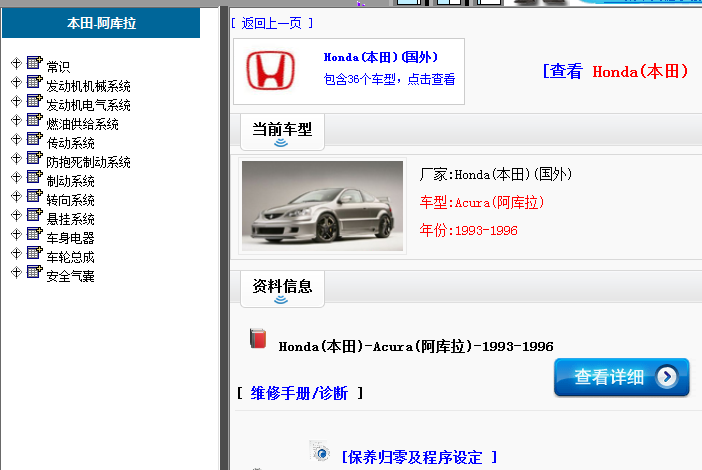Click the 本田-阿库拉 panel header
The height and width of the screenshot is (470, 702).
[101, 23]
